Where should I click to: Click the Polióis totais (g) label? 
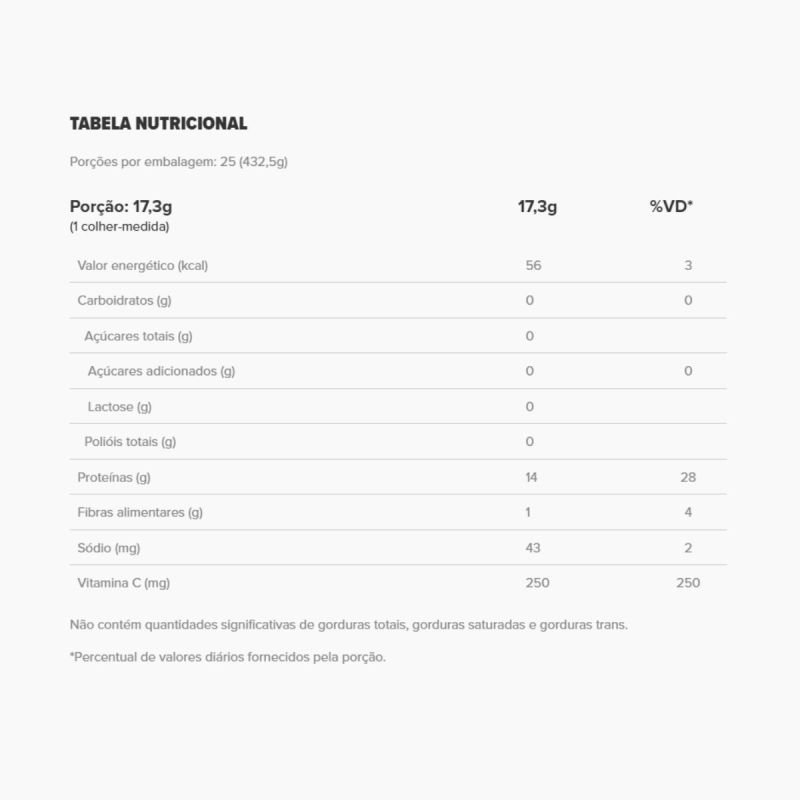tap(130, 442)
